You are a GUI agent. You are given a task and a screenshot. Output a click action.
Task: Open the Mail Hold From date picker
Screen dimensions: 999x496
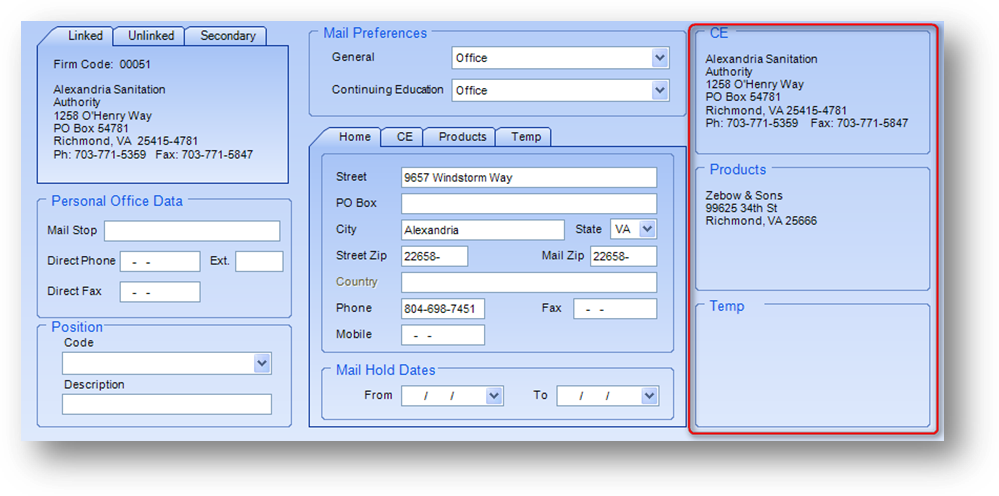(x=494, y=396)
